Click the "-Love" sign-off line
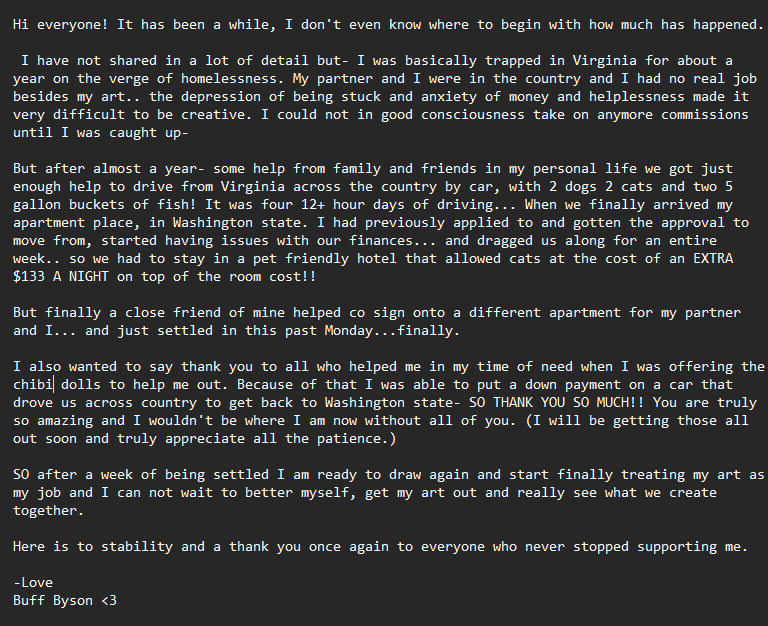This screenshot has height=626, width=768. pos(33,583)
